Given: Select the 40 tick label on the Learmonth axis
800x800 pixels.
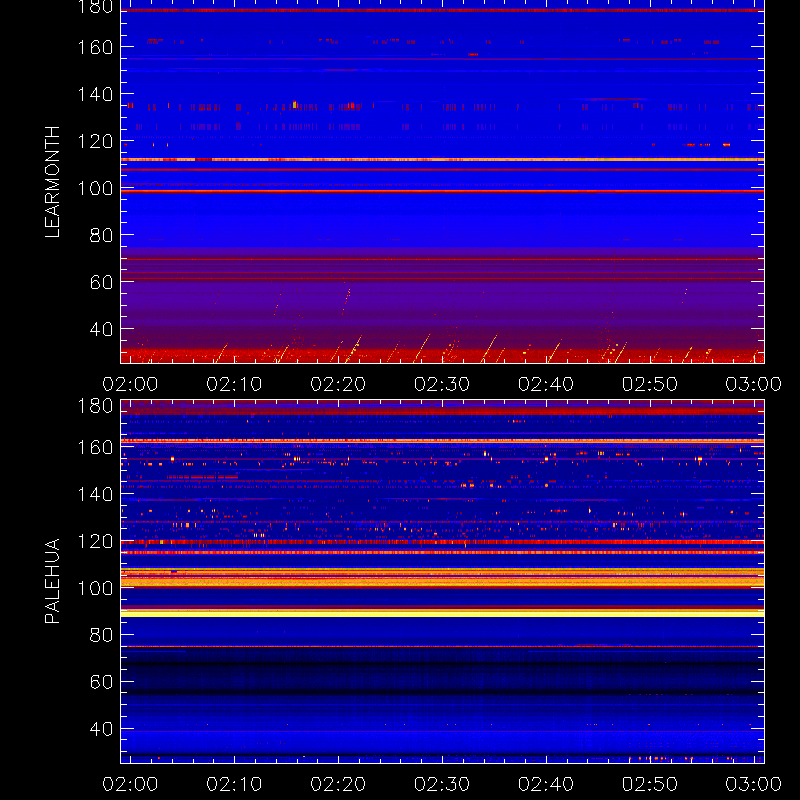Looking at the screenshot, I should 101,329.
